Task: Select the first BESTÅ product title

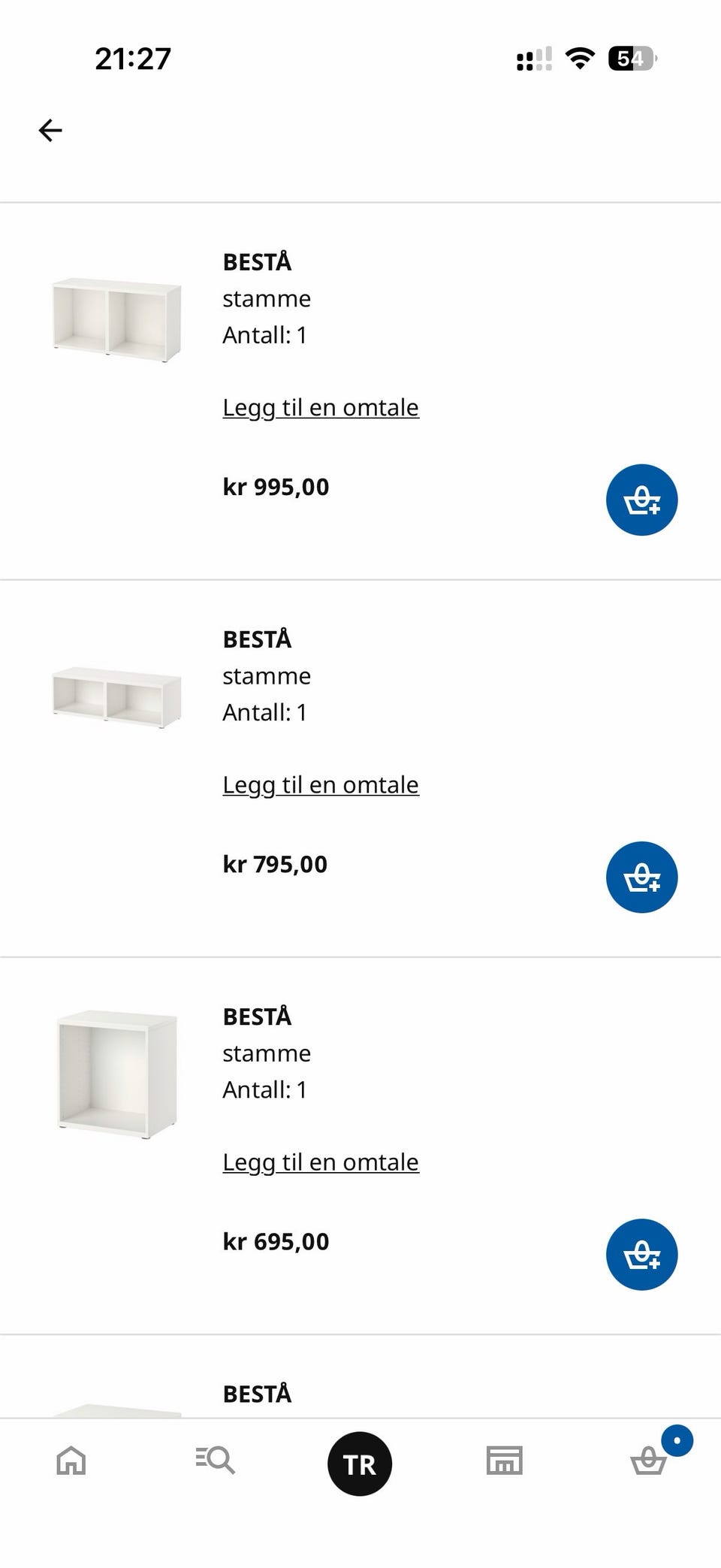Action: pyautogui.click(x=257, y=262)
